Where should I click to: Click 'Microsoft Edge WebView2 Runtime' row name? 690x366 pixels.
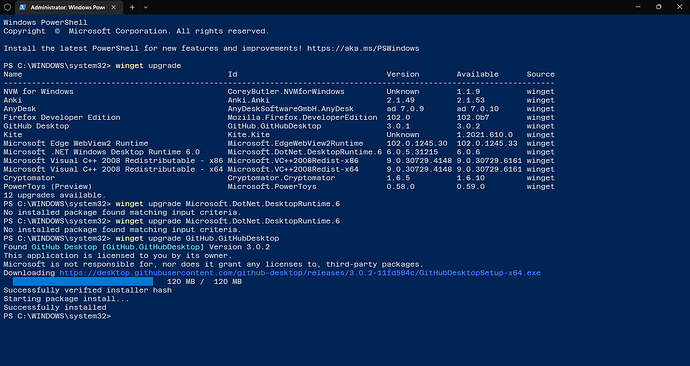[x=76, y=143]
